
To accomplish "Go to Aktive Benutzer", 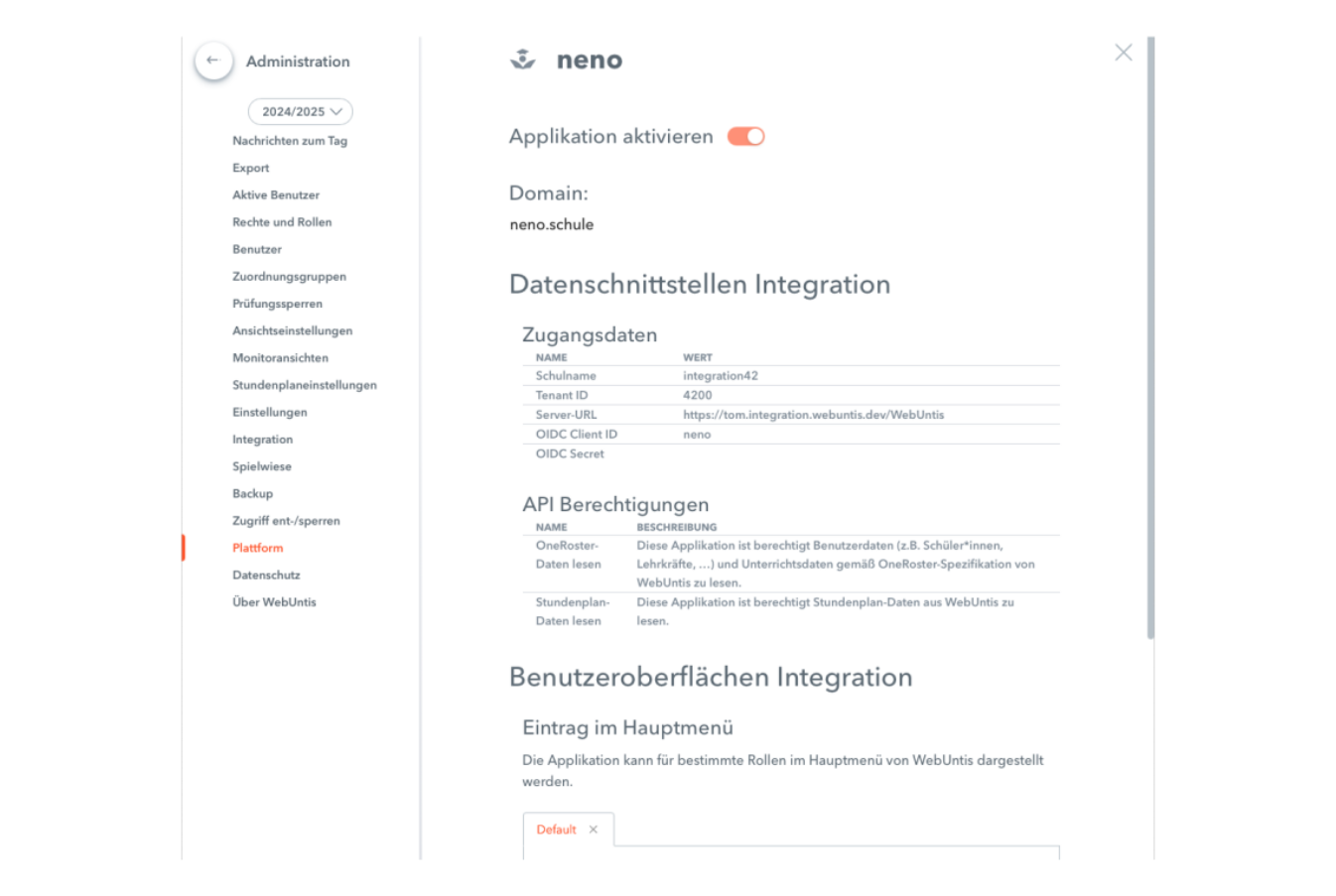I will pyautogui.click(x=276, y=195).
